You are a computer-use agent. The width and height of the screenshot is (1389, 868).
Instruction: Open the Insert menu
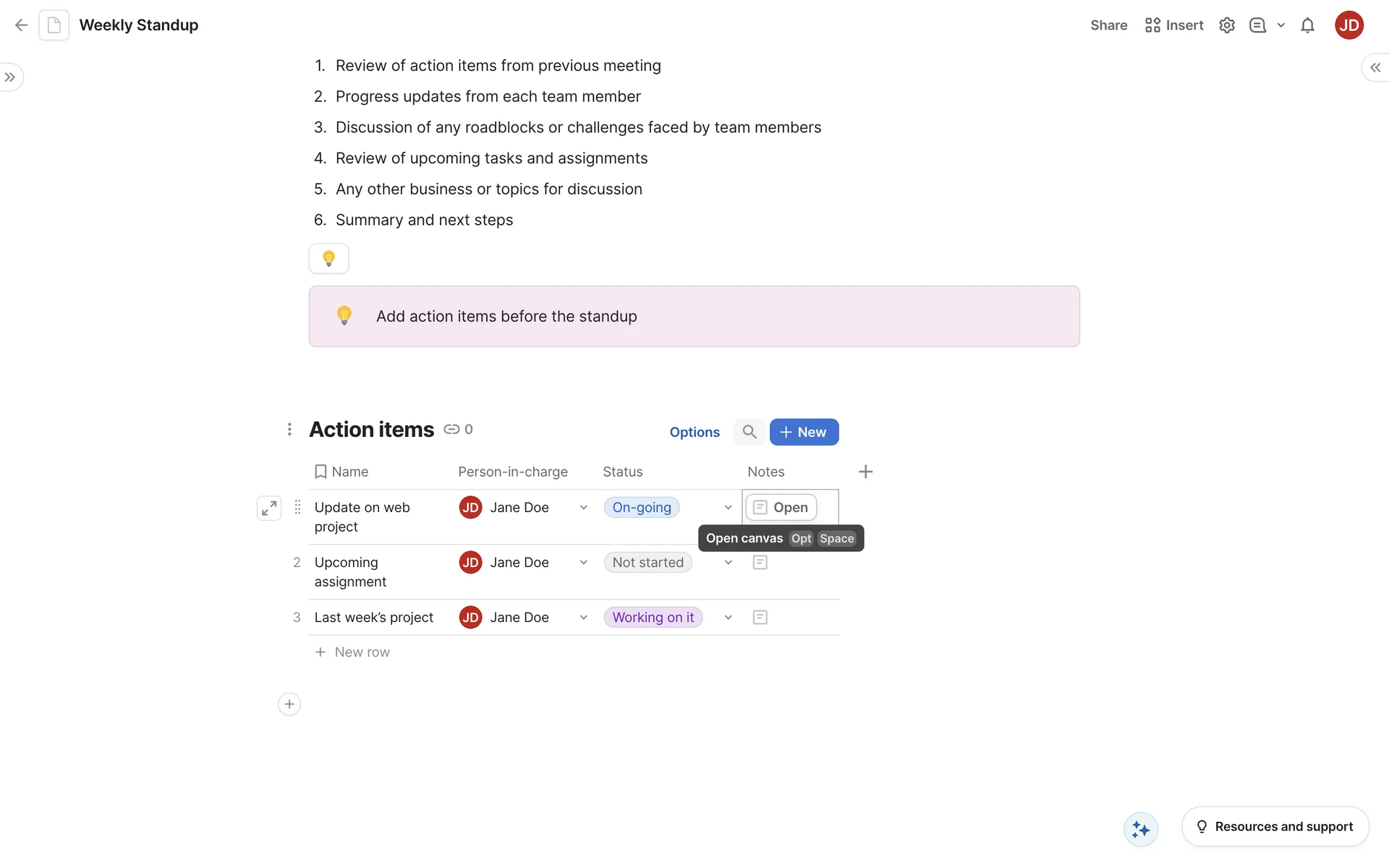click(x=1173, y=25)
